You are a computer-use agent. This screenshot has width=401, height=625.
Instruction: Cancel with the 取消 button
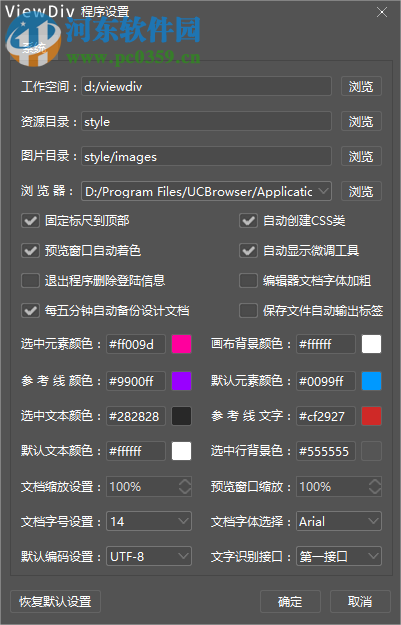click(360, 601)
